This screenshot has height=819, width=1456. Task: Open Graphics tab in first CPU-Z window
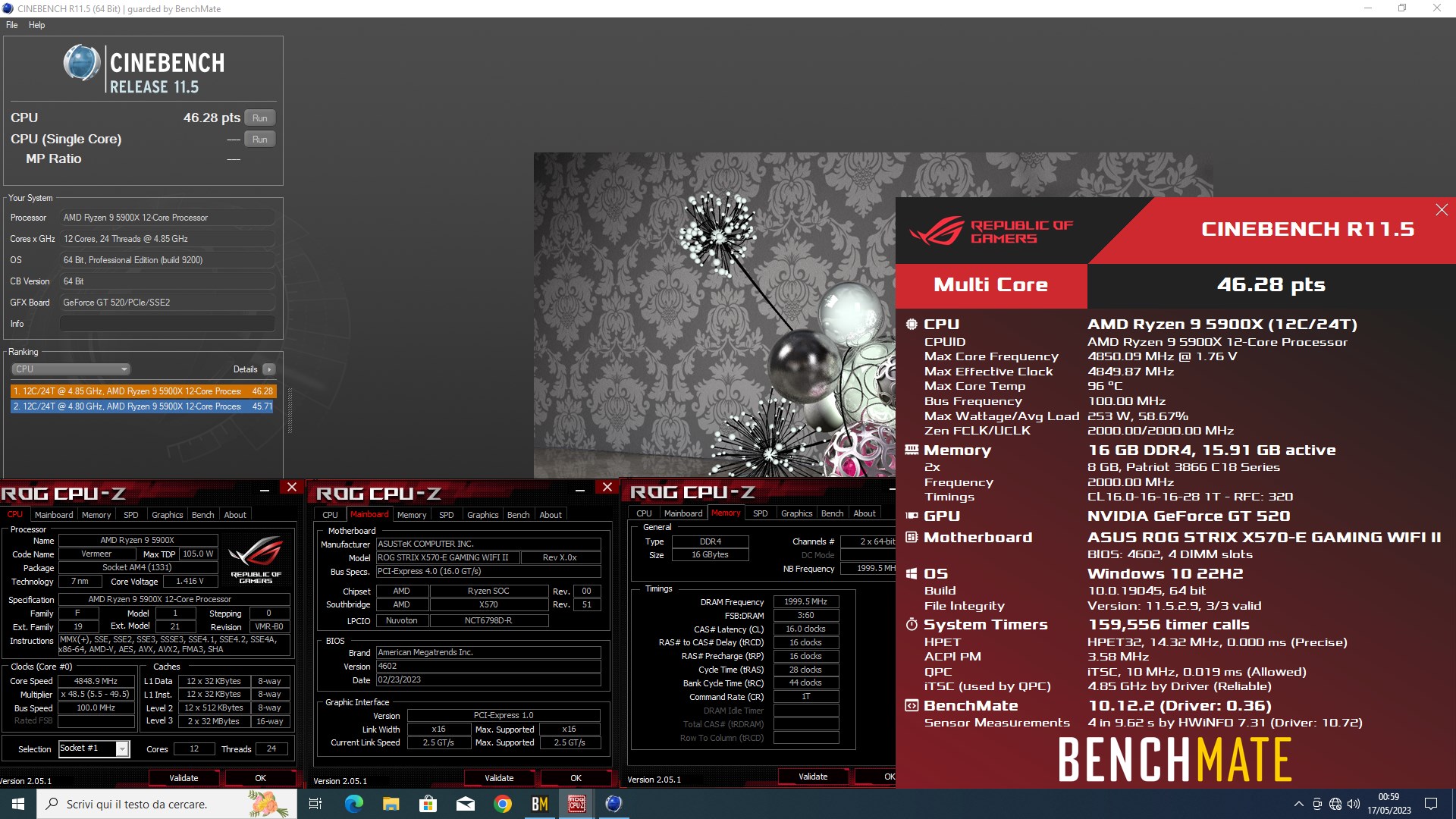point(168,515)
